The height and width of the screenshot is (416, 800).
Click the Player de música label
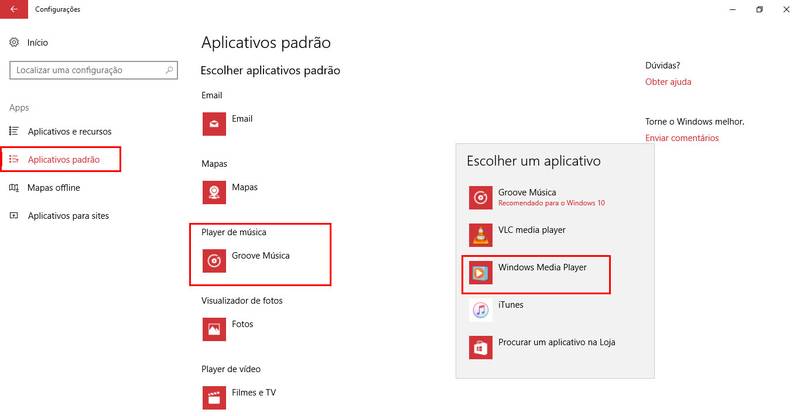[x=234, y=232]
